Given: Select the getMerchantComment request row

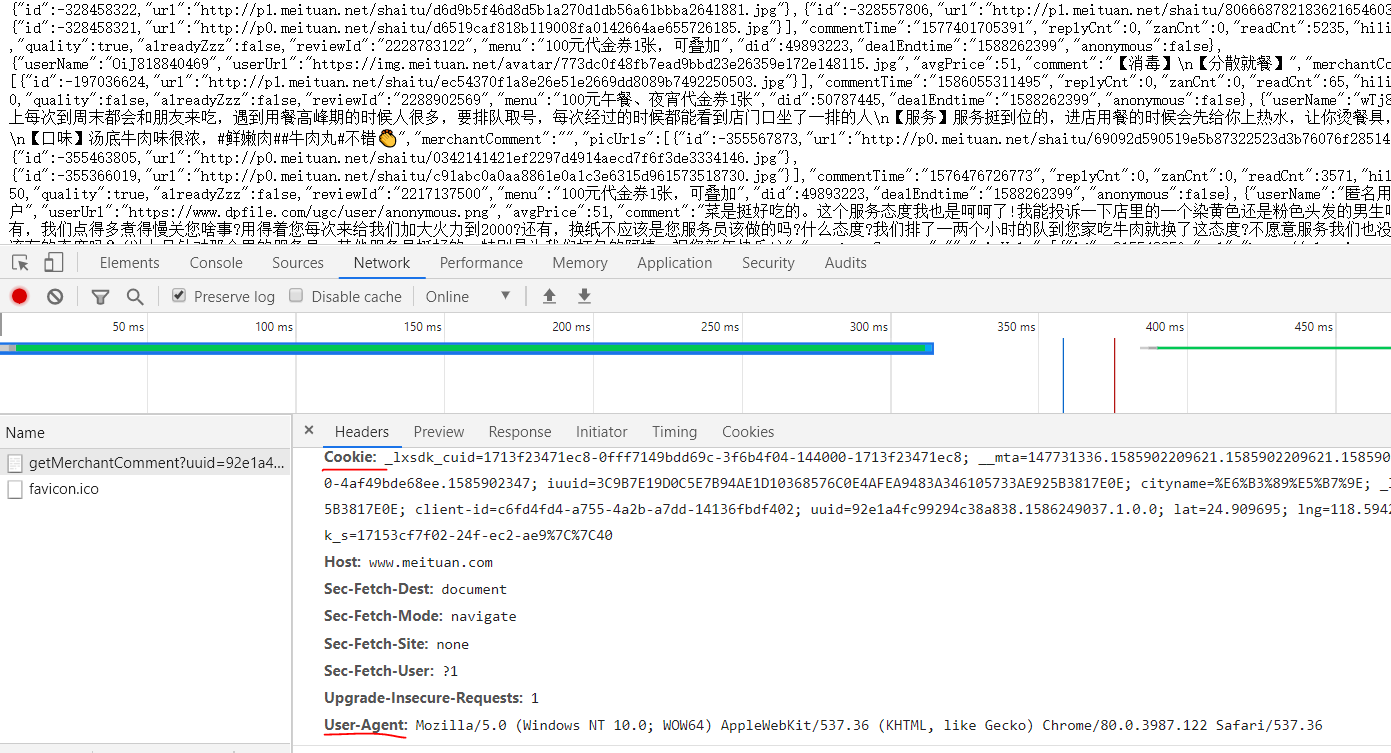Looking at the screenshot, I should click(x=146, y=463).
